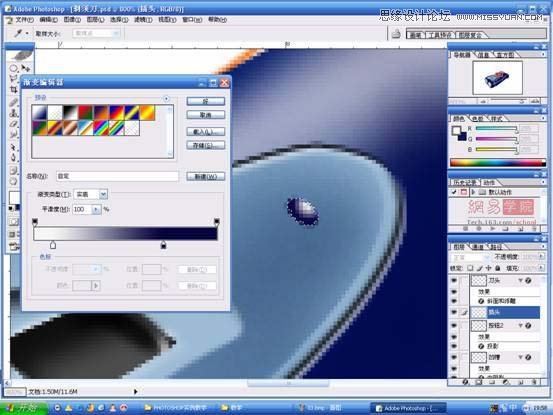Open the 文件 menu
The height and width of the screenshot is (415, 553).
click(x=24, y=19)
